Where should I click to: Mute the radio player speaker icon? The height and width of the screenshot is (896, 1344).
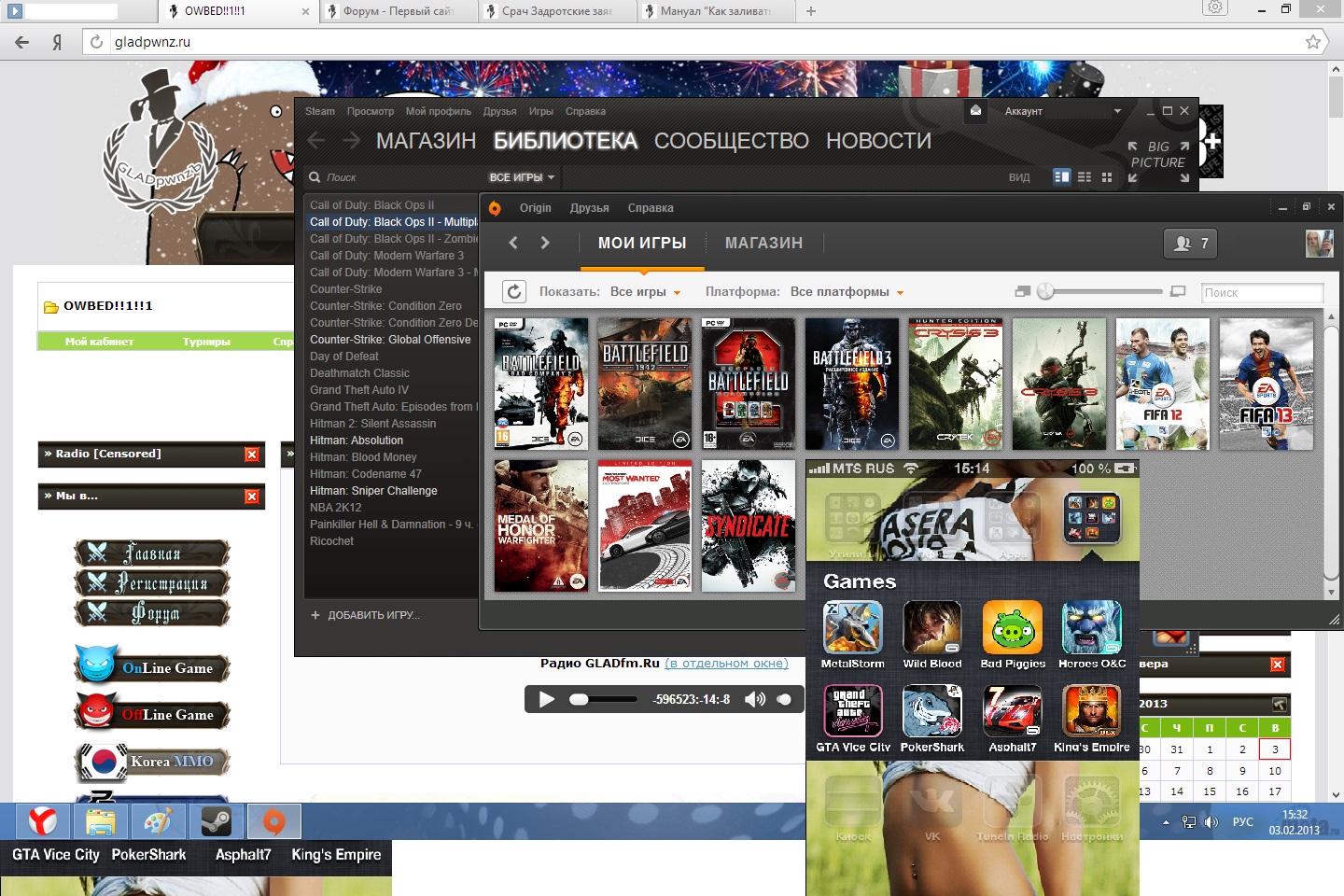tap(755, 699)
